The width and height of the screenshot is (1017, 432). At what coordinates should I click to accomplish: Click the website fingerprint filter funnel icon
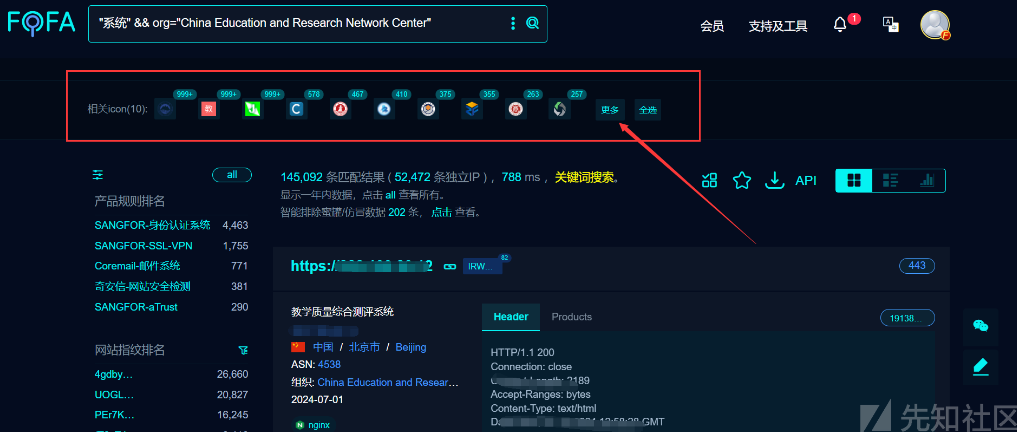(243, 350)
